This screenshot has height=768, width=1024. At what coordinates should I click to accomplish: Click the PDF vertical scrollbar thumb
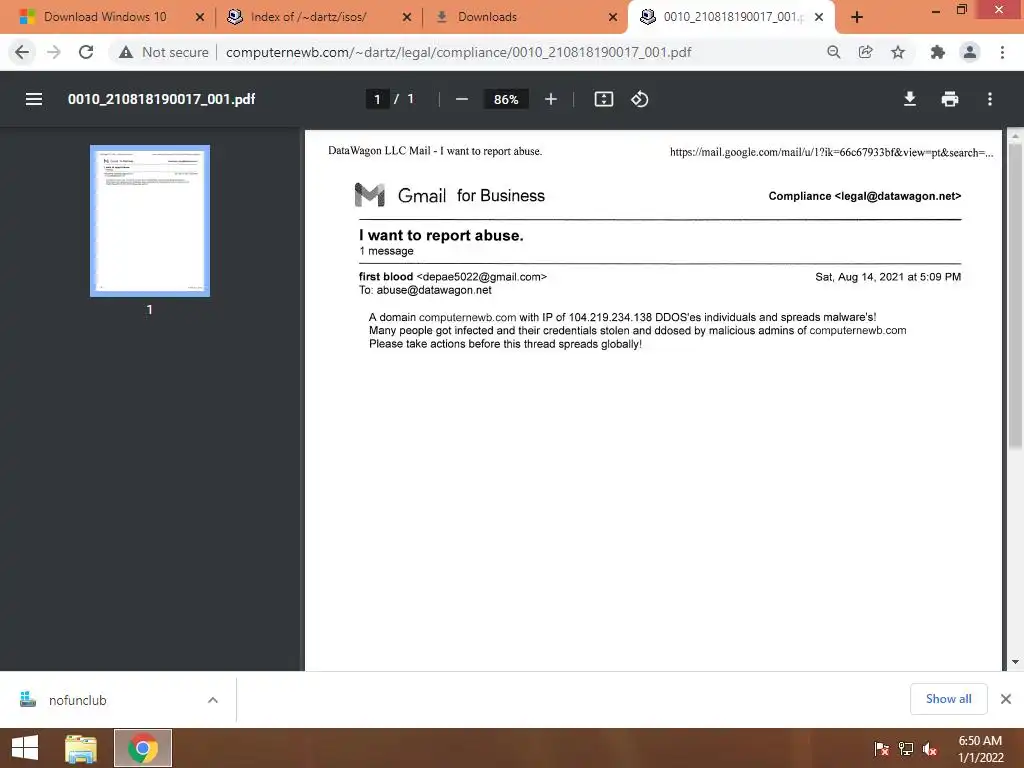pyautogui.click(x=1015, y=295)
